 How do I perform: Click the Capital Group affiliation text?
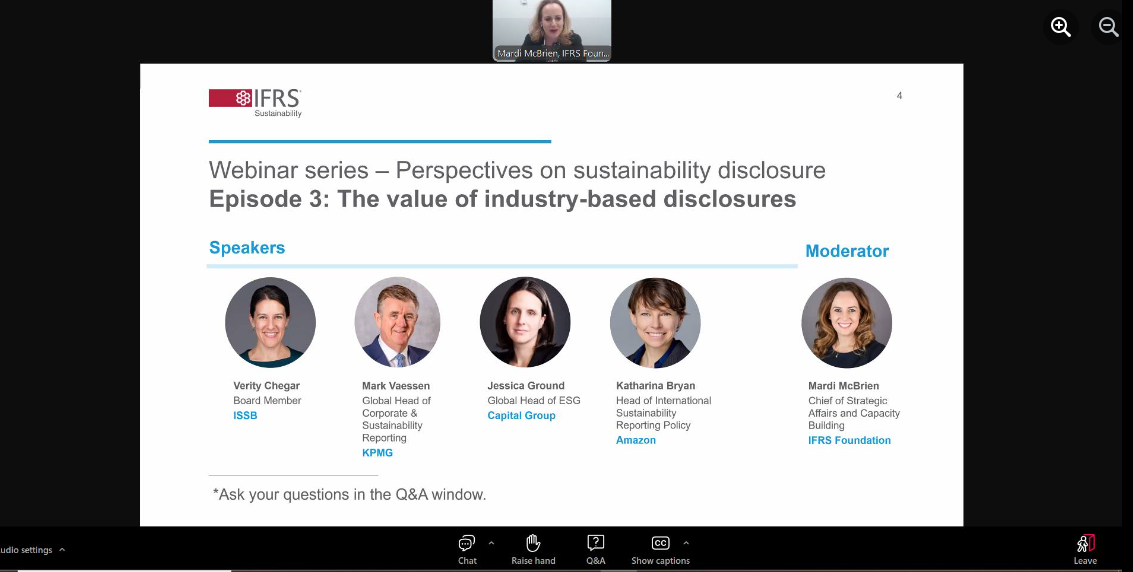point(521,415)
